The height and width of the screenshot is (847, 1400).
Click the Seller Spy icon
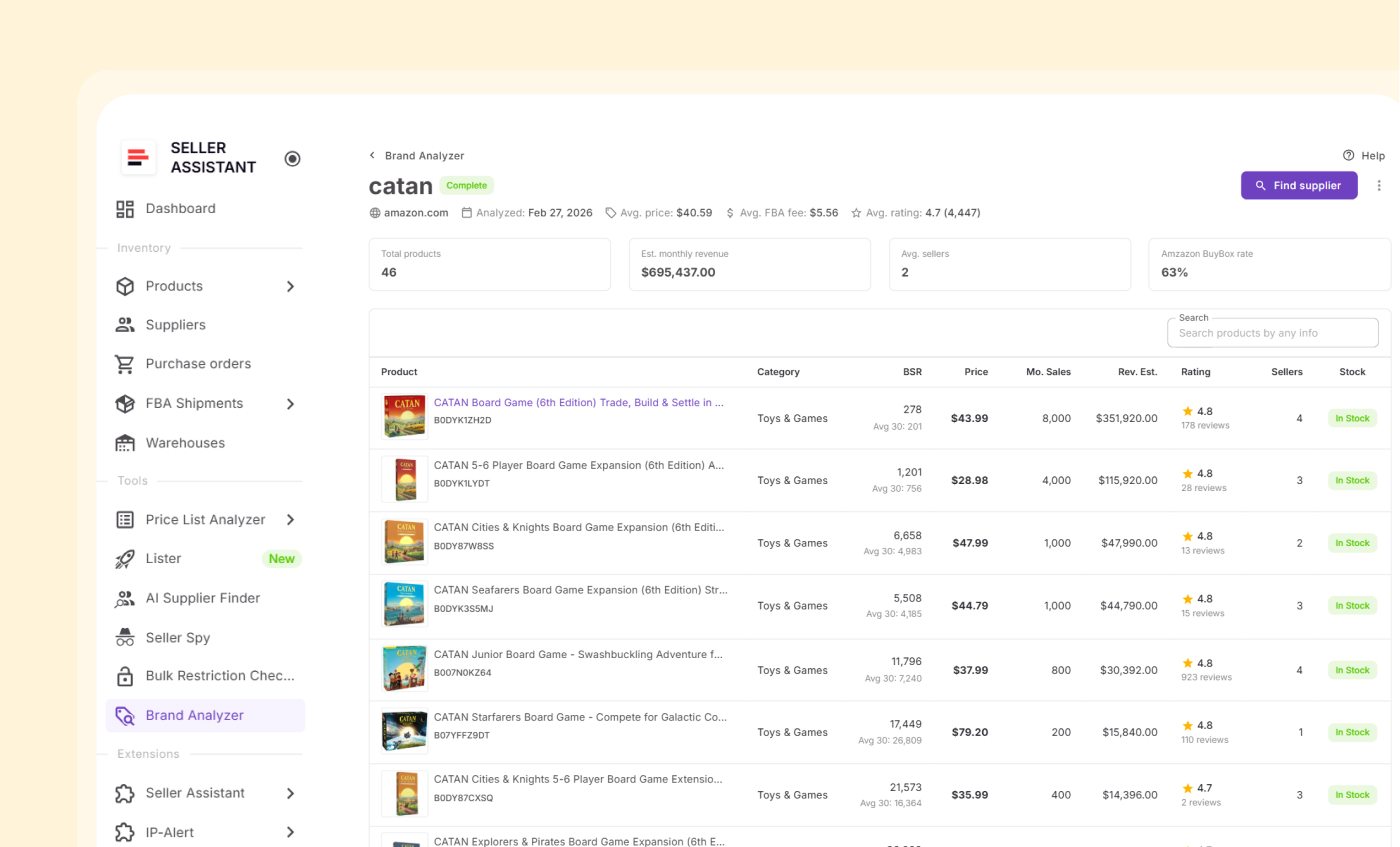125,638
